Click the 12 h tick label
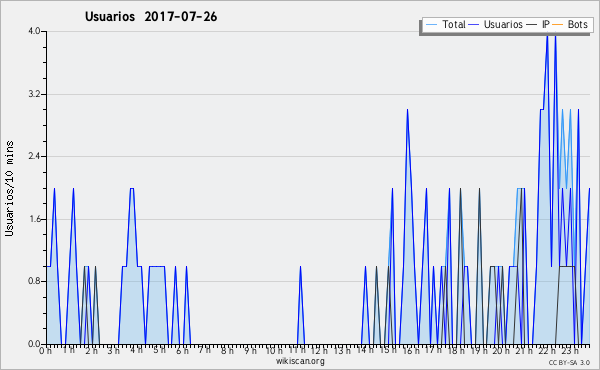 click(319, 351)
